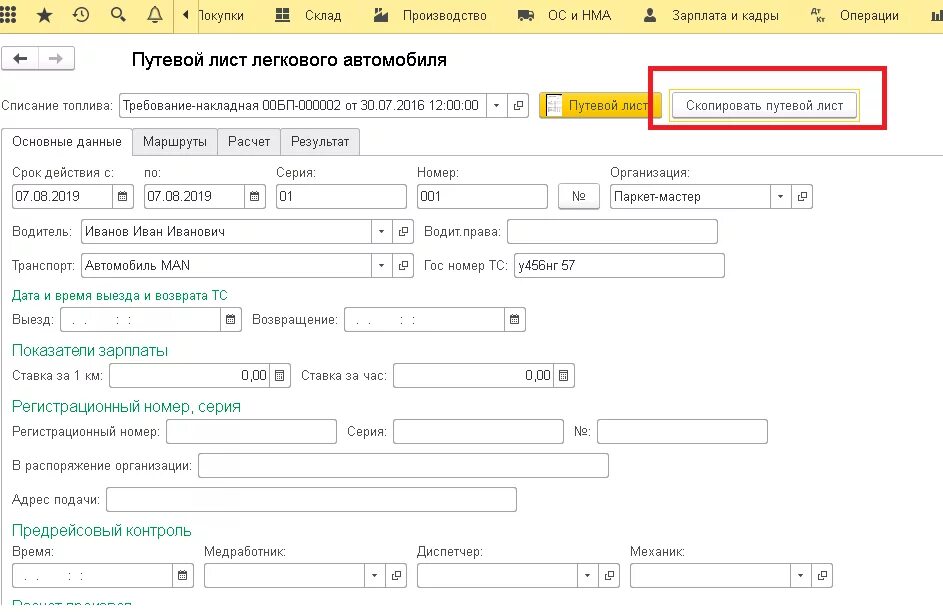Click the Водит.права input field
Image resolution: width=943 pixels, height=612 pixels.
pyautogui.click(x=612, y=231)
